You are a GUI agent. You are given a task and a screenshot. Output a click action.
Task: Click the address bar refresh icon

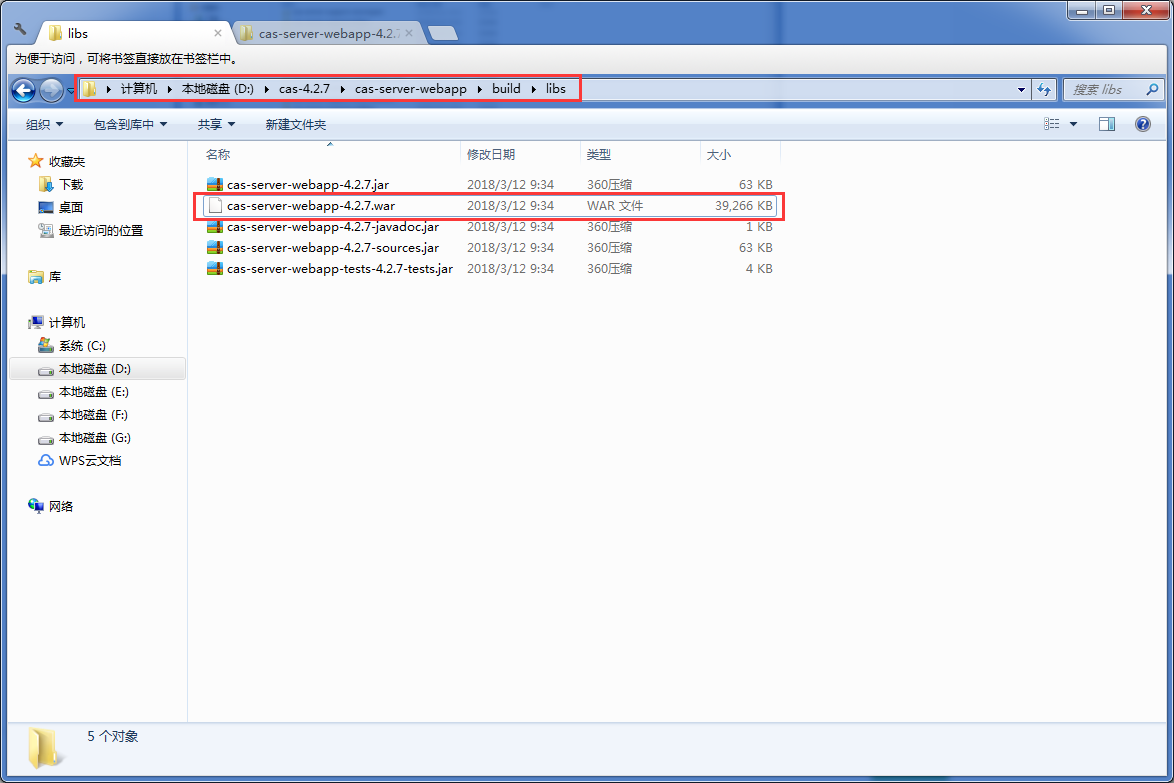point(1044,90)
